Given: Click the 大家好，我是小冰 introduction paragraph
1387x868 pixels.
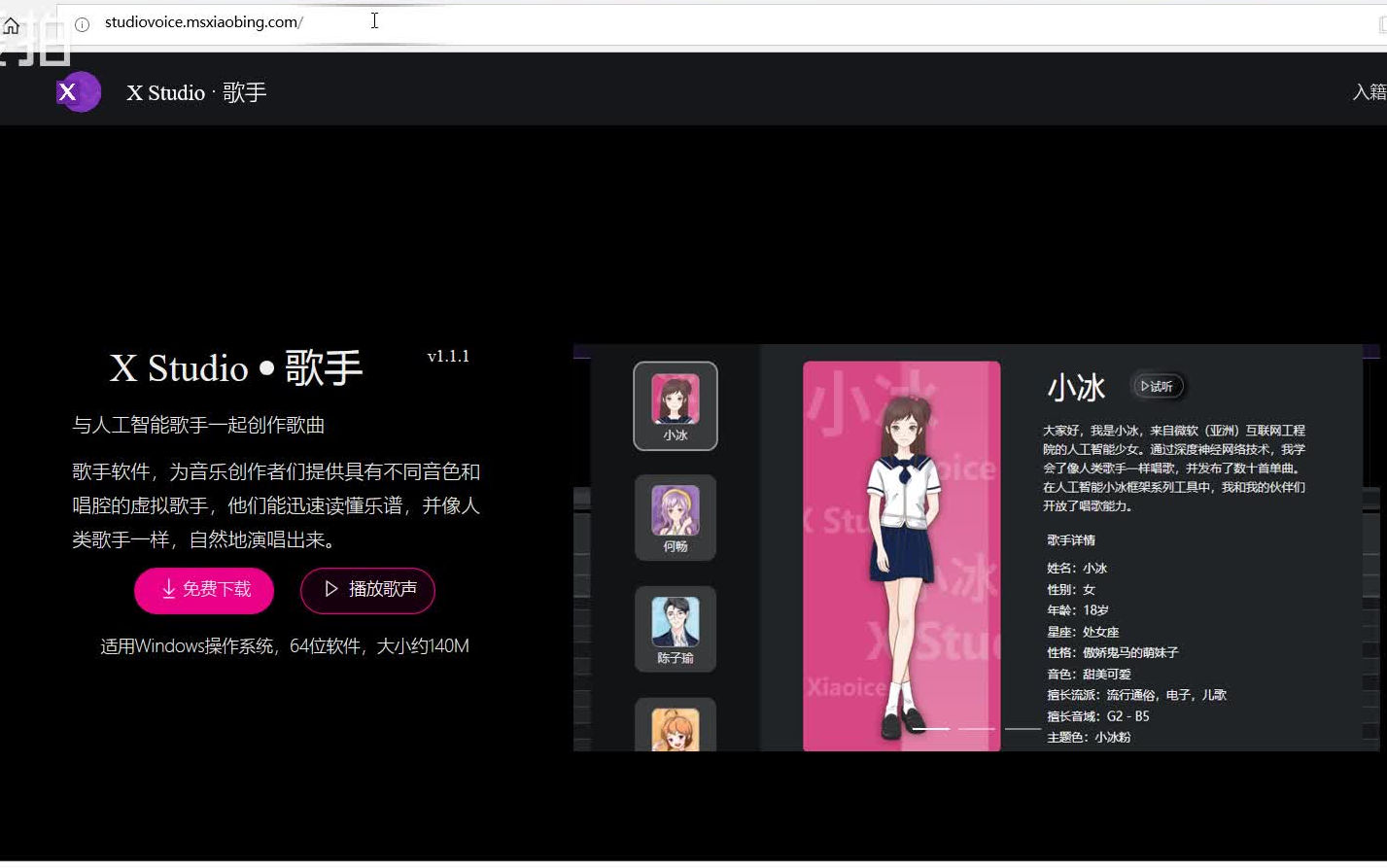Looking at the screenshot, I should [x=1174, y=469].
